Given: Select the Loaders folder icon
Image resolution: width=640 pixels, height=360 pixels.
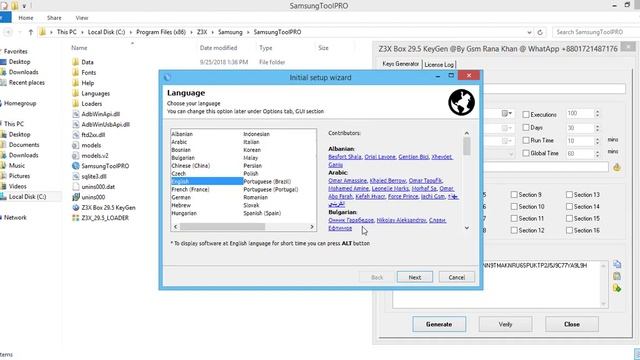Looking at the screenshot, I should click(x=75, y=104).
